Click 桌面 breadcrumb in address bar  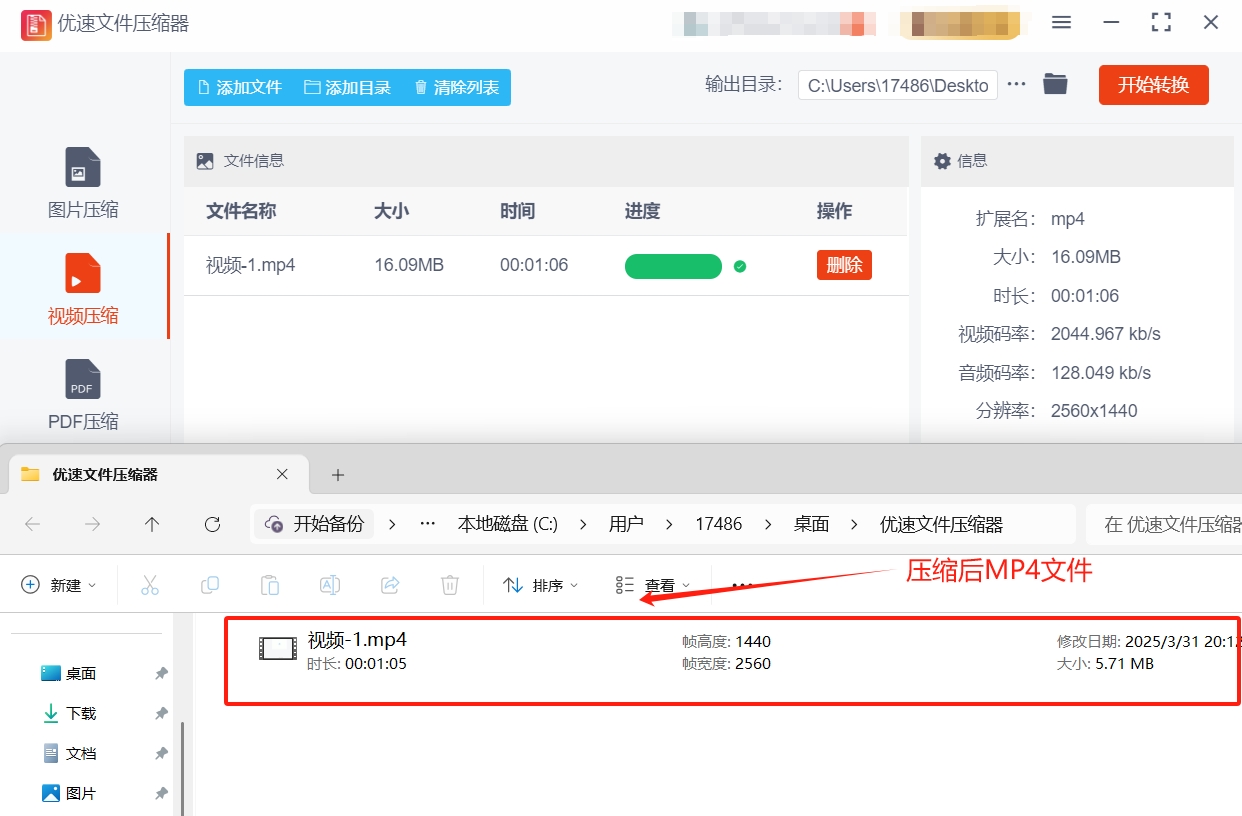tap(812, 524)
